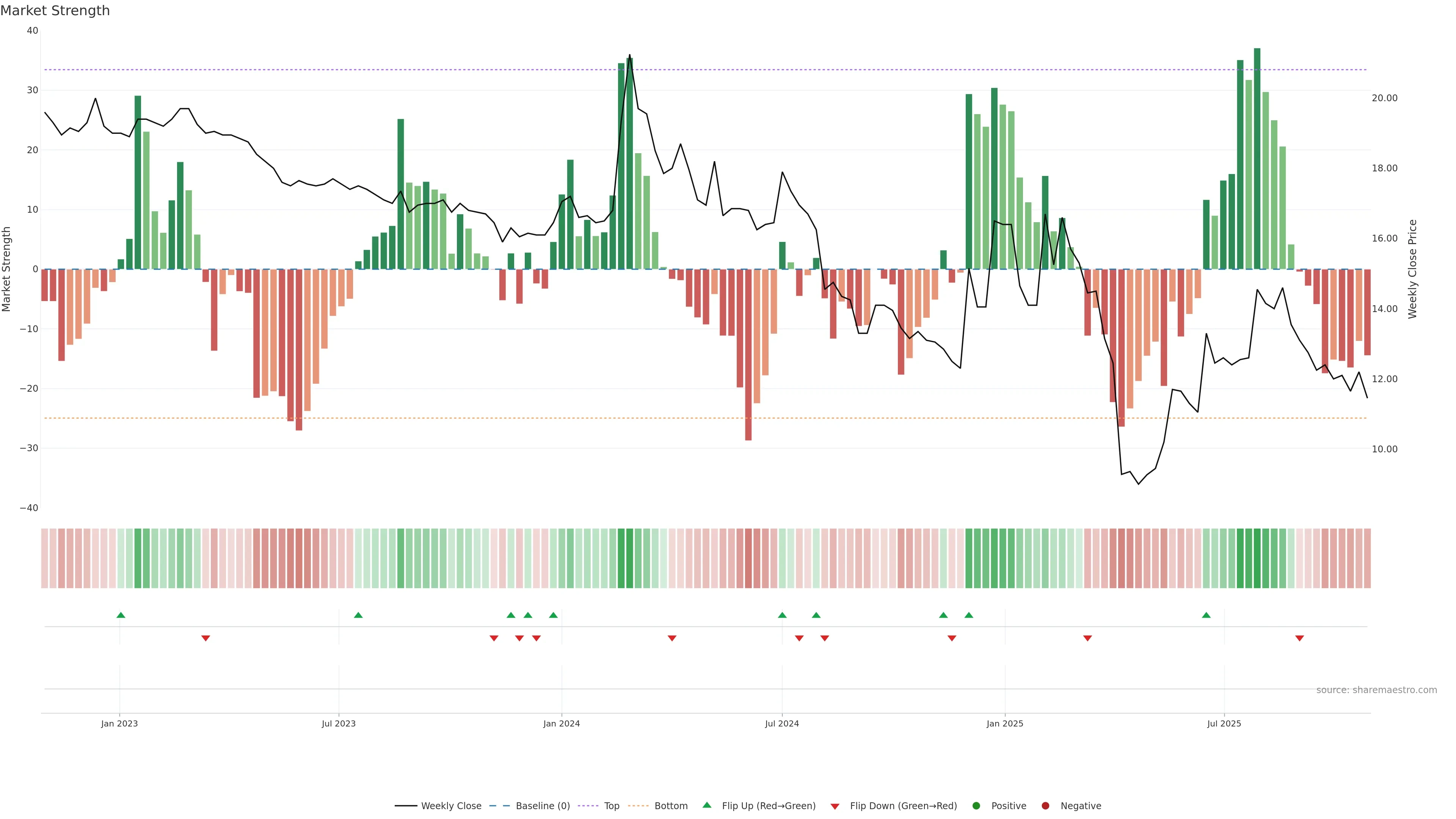Screen dimensions: 1456x819
Task: Click the Market Strength chart title
Action: click(x=55, y=10)
